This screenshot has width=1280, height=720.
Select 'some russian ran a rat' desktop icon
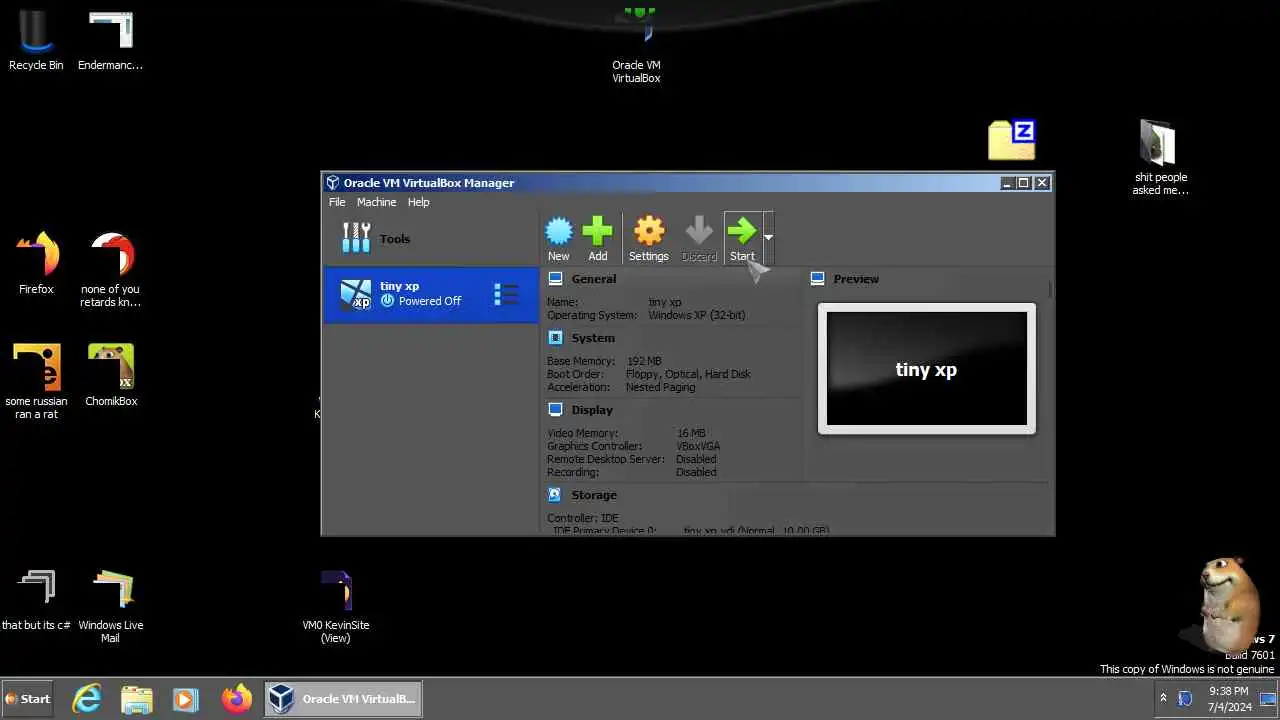pos(36,381)
